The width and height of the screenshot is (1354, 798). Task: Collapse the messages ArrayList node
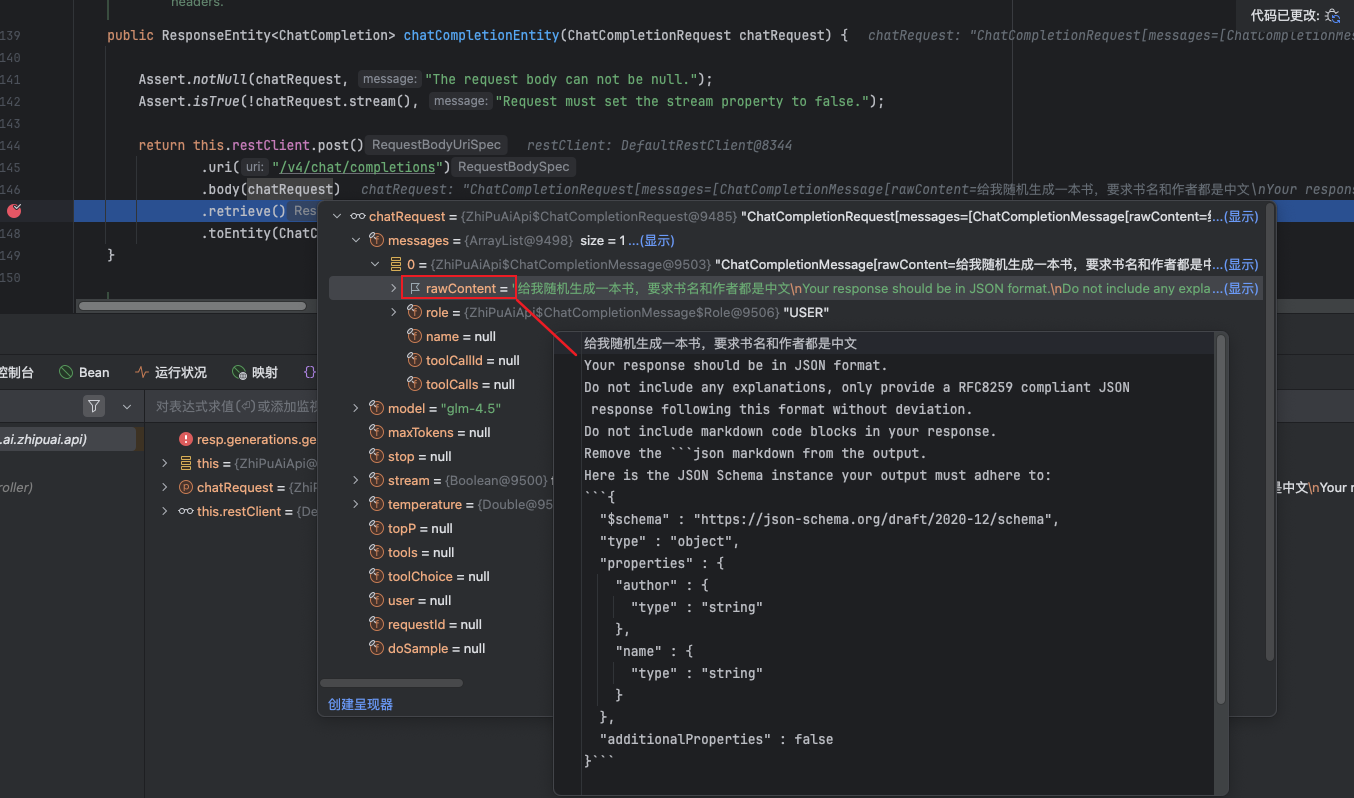coord(356,240)
